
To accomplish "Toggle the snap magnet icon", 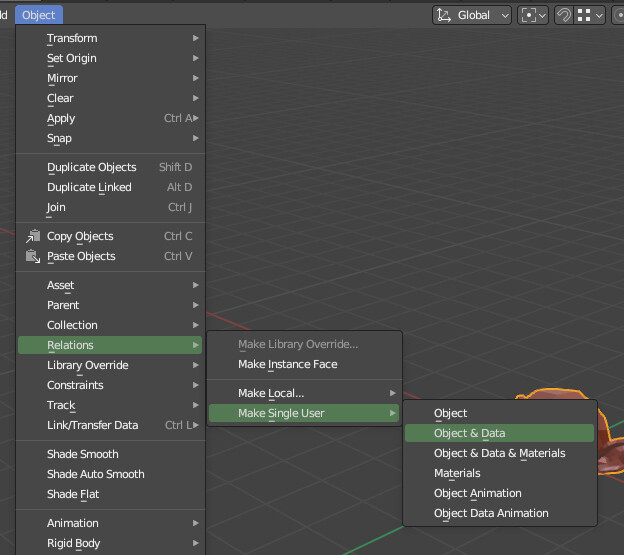I will point(564,16).
